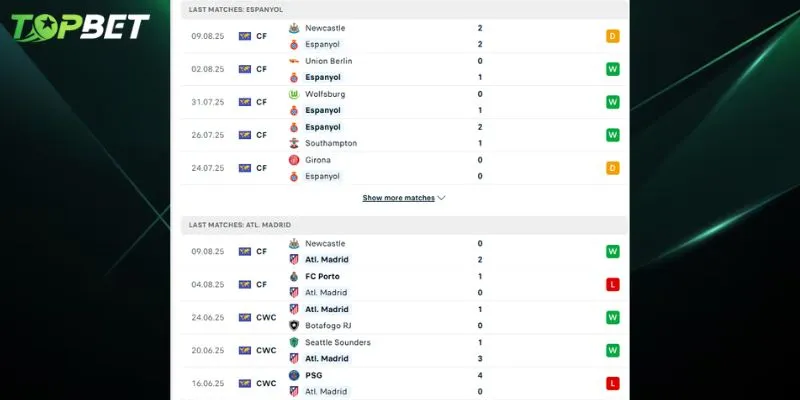Click the Girona team crest icon

(294, 160)
